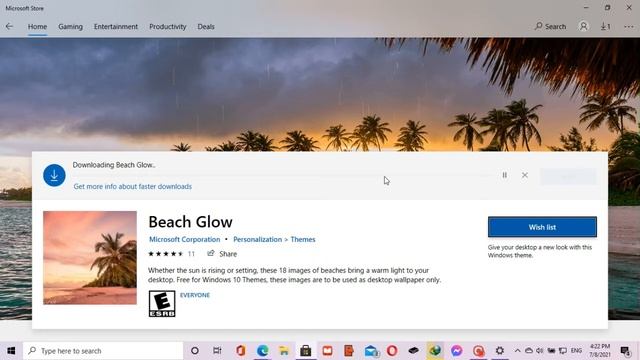This screenshot has width=640, height=360.
Task: Open the See more ellipsis menu
Action: click(629, 27)
